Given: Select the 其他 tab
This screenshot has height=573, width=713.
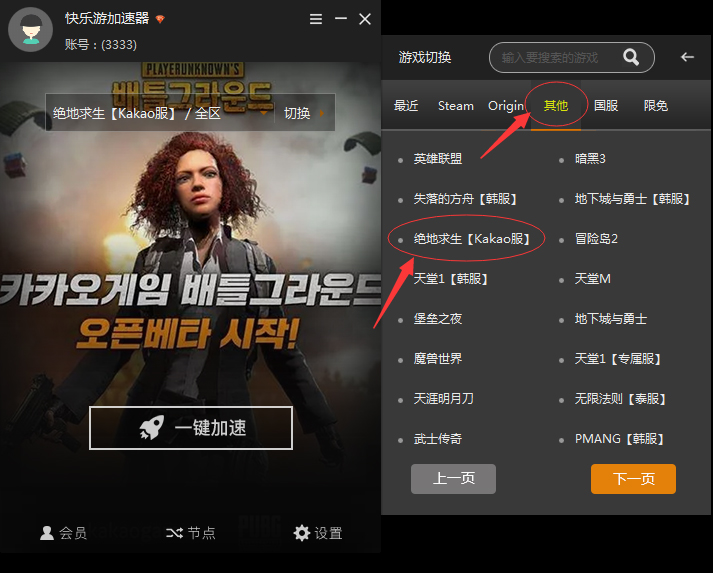Looking at the screenshot, I should pyautogui.click(x=556, y=106).
